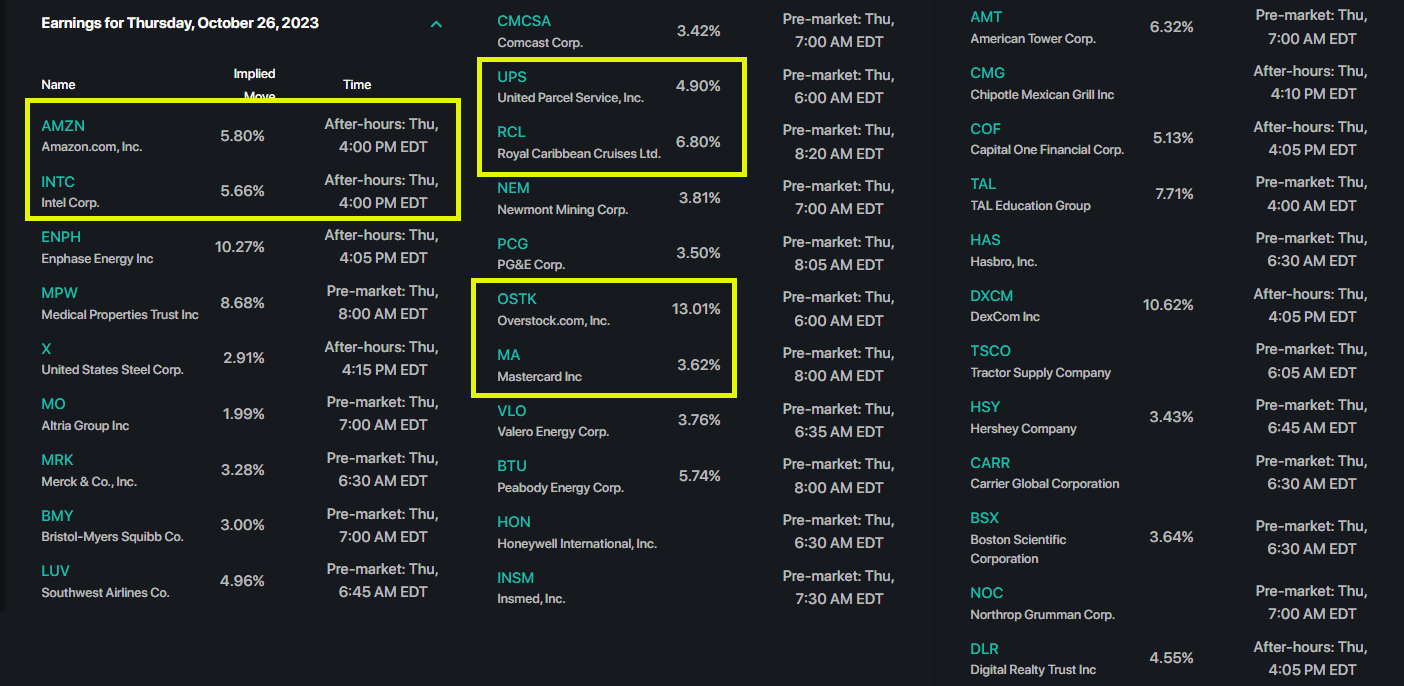Open the NEM Newmont Mining ticker
Screen dimensions: 1404x686
point(513,188)
